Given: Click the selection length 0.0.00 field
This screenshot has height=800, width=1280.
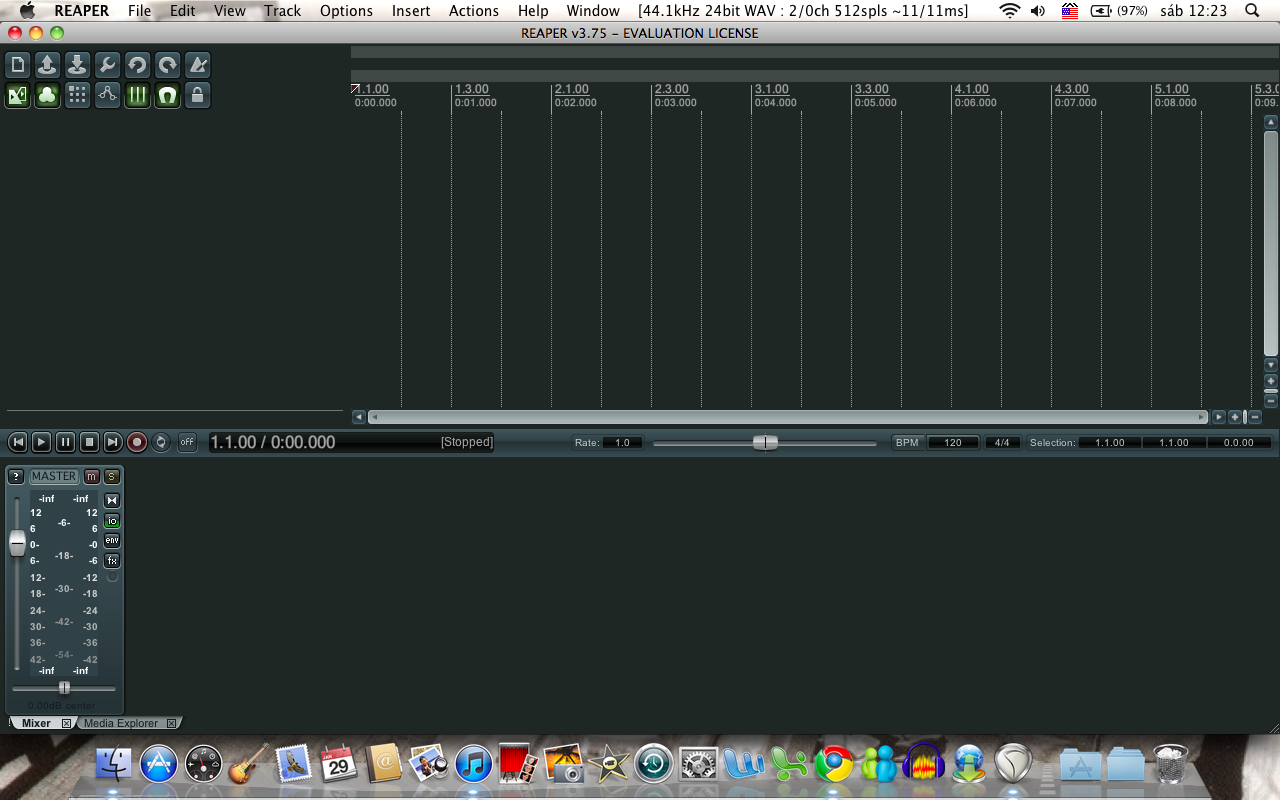Looking at the screenshot, I should point(1239,442).
